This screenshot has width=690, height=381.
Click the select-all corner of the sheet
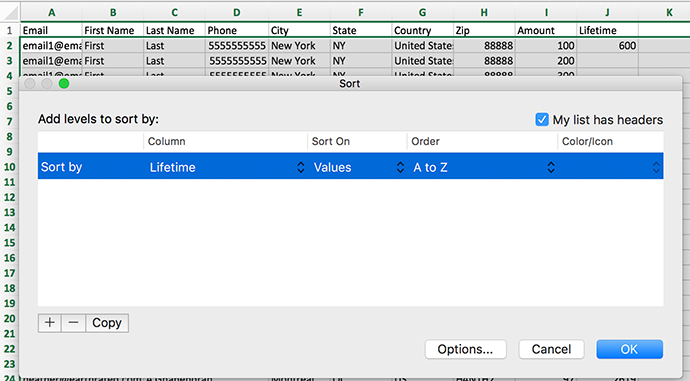pyautogui.click(x=10, y=12)
